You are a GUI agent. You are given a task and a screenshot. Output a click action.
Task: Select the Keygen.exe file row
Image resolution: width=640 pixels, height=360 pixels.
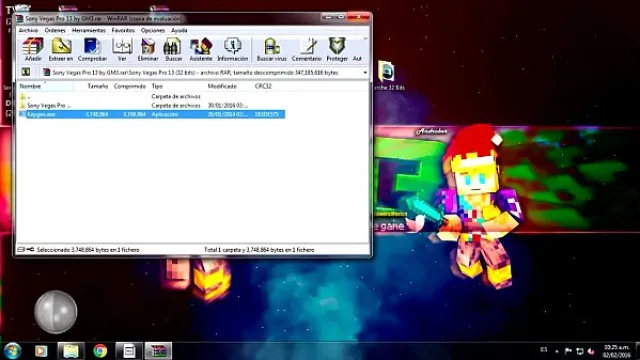(x=151, y=114)
